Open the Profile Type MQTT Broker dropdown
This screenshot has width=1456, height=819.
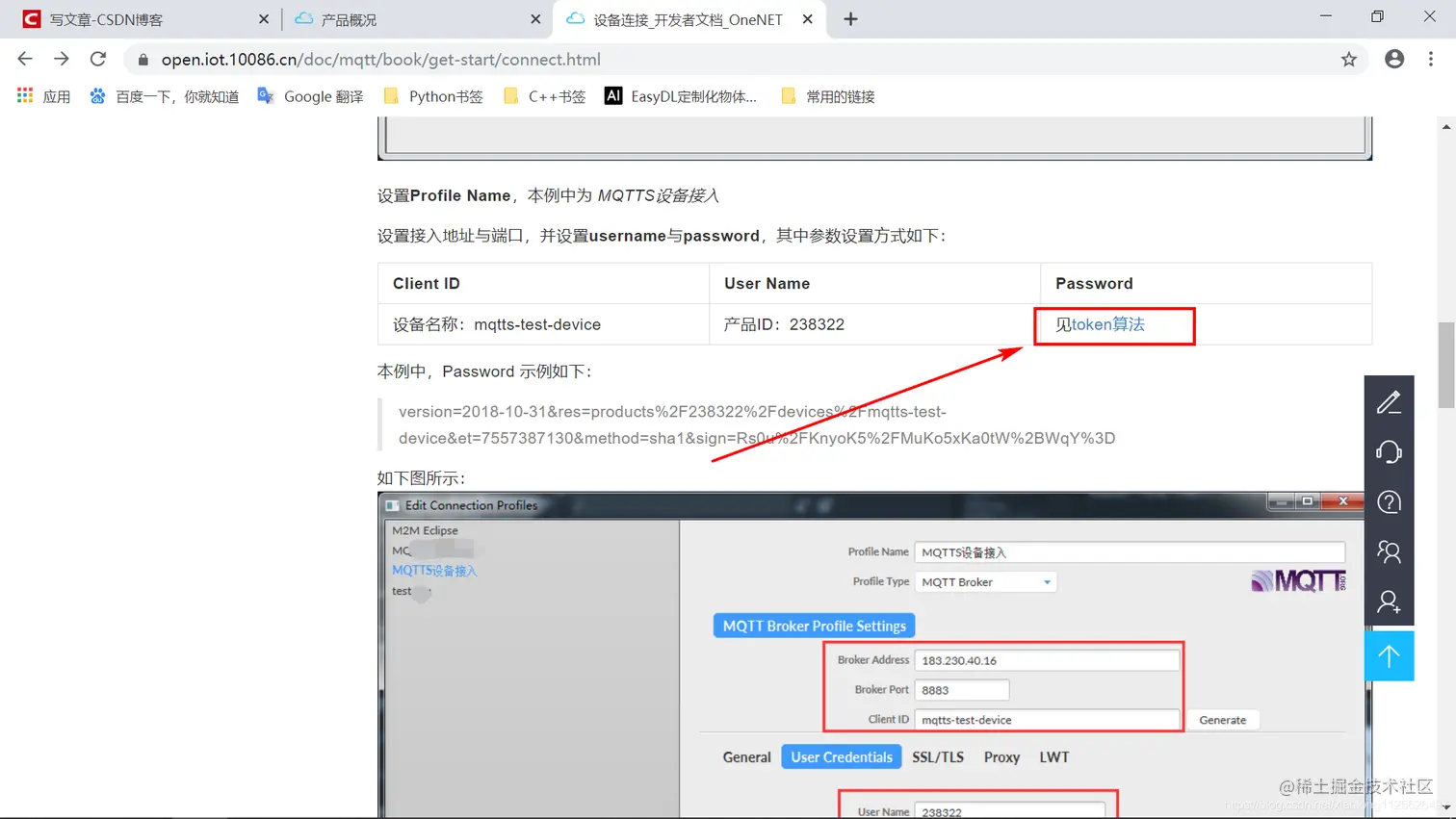pos(985,582)
